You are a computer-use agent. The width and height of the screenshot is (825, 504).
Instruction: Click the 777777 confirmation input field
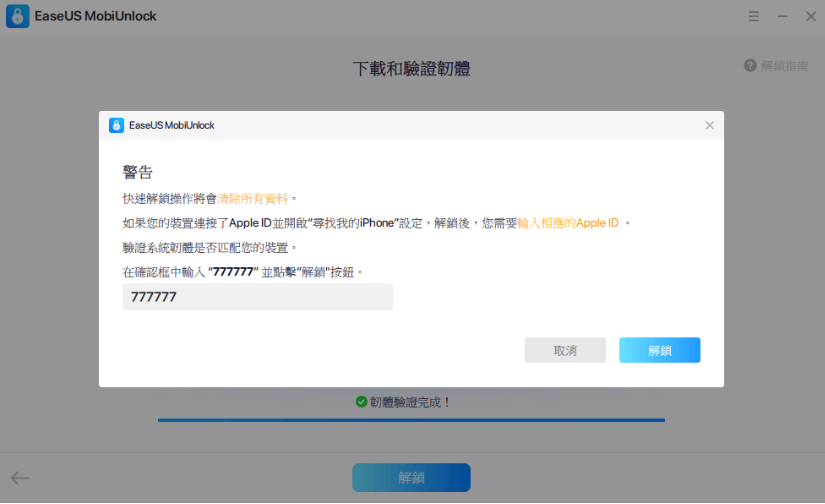(x=257, y=297)
